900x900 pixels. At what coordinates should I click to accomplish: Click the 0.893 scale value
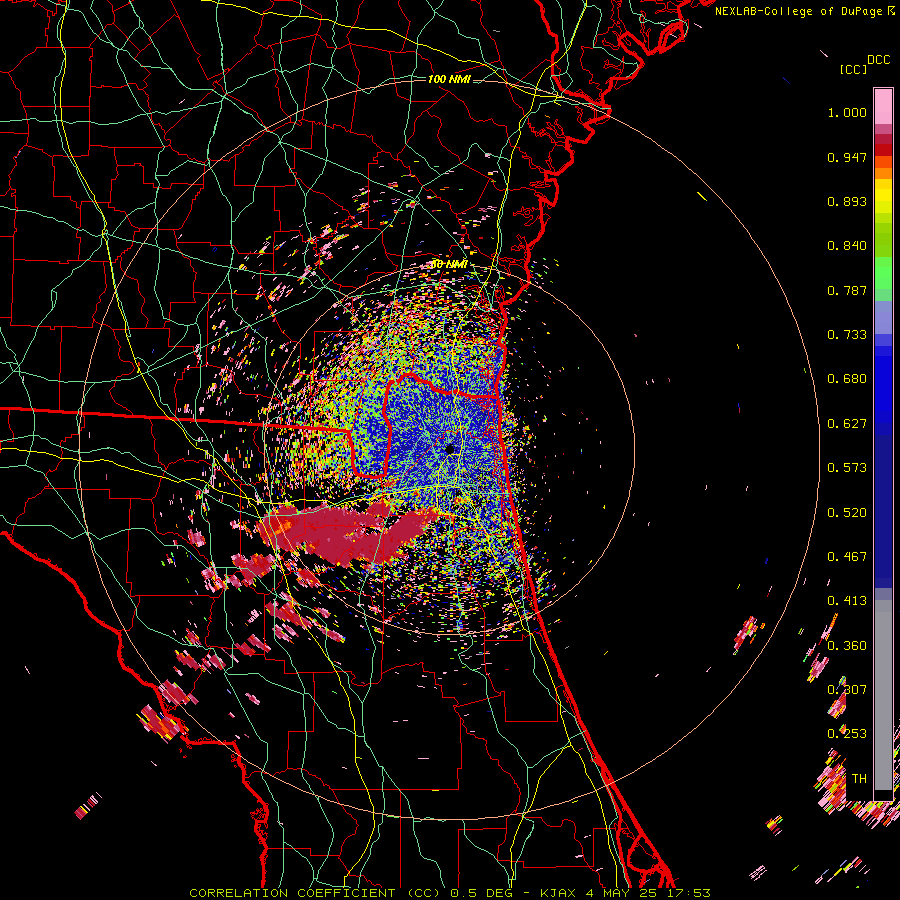(x=847, y=201)
